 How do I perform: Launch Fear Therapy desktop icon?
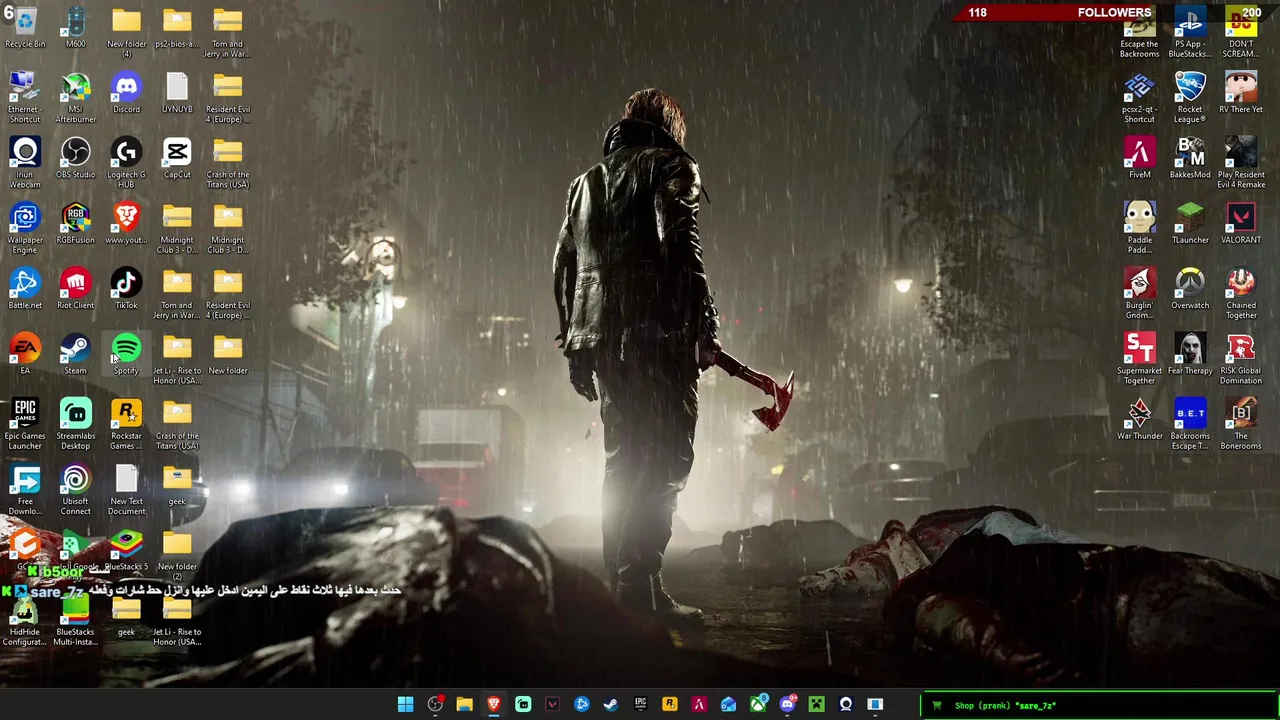point(1190,354)
